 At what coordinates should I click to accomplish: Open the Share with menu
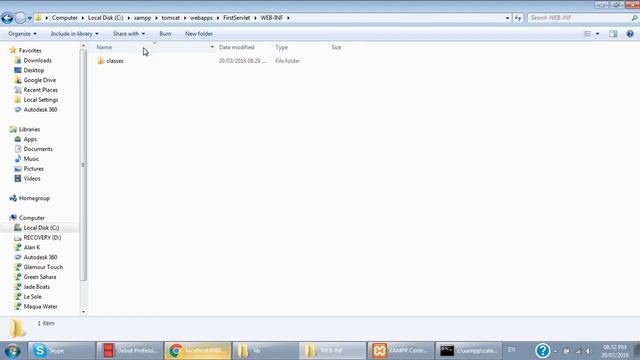pyautogui.click(x=129, y=34)
